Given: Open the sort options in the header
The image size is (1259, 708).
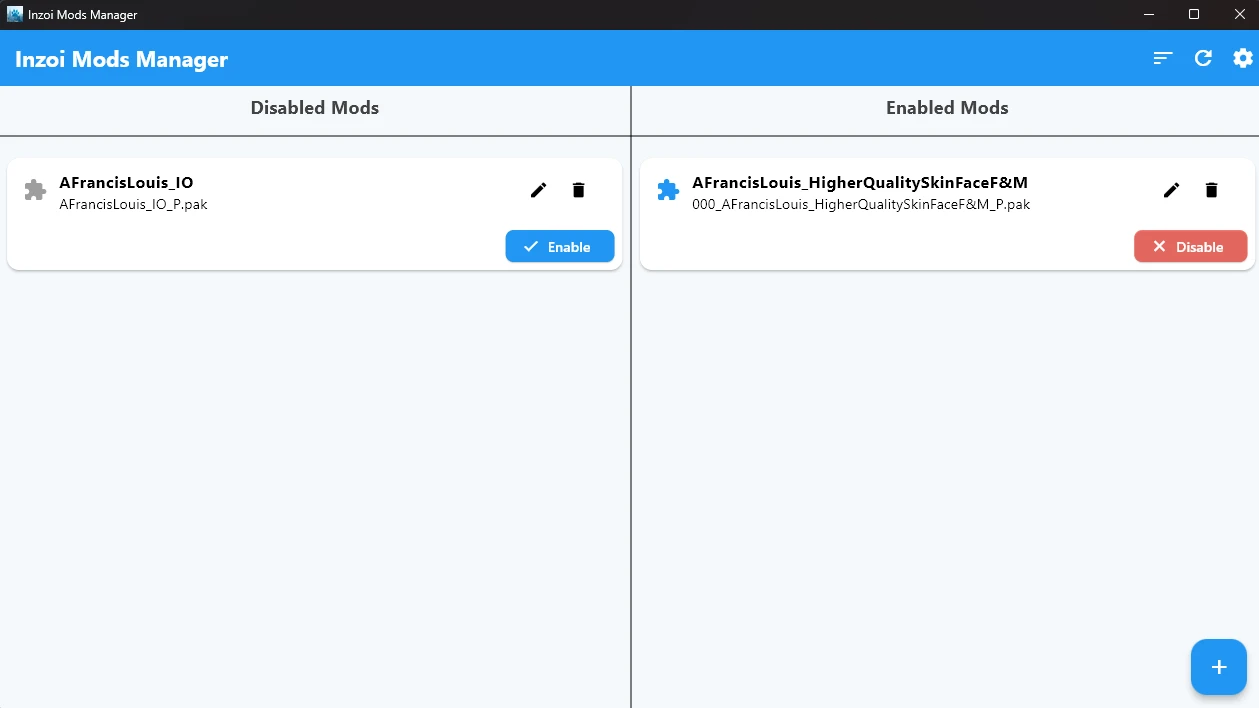Looking at the screenshot, I should tap(1162, 58).
